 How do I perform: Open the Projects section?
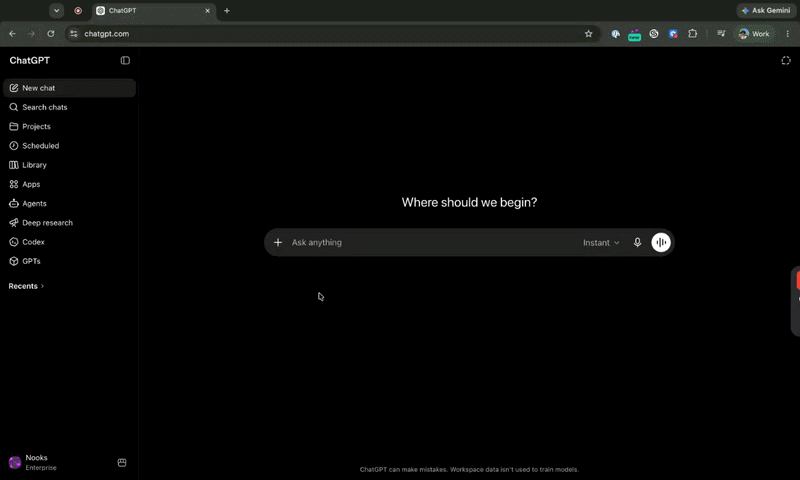69,127
